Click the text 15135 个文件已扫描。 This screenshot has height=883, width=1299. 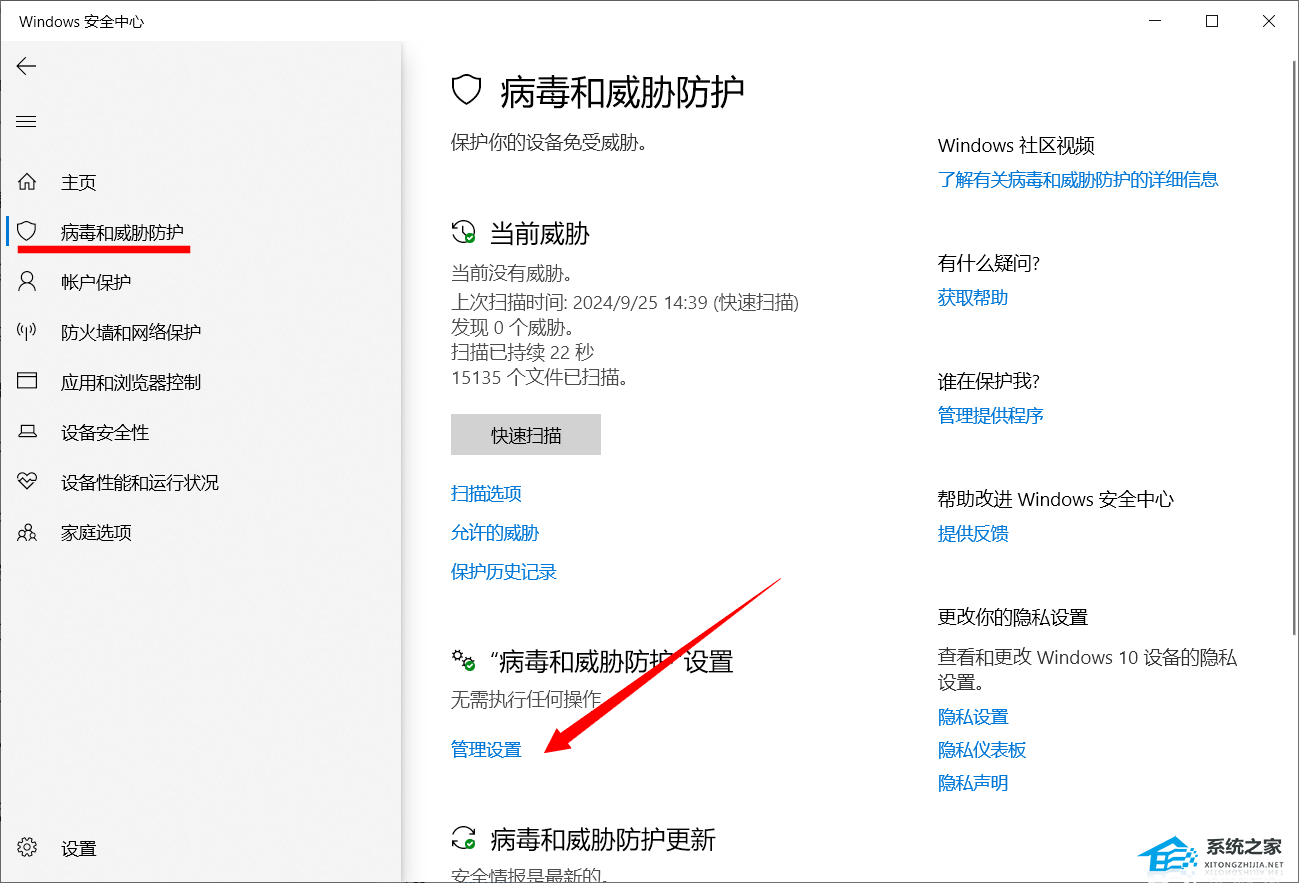point(539,377)
